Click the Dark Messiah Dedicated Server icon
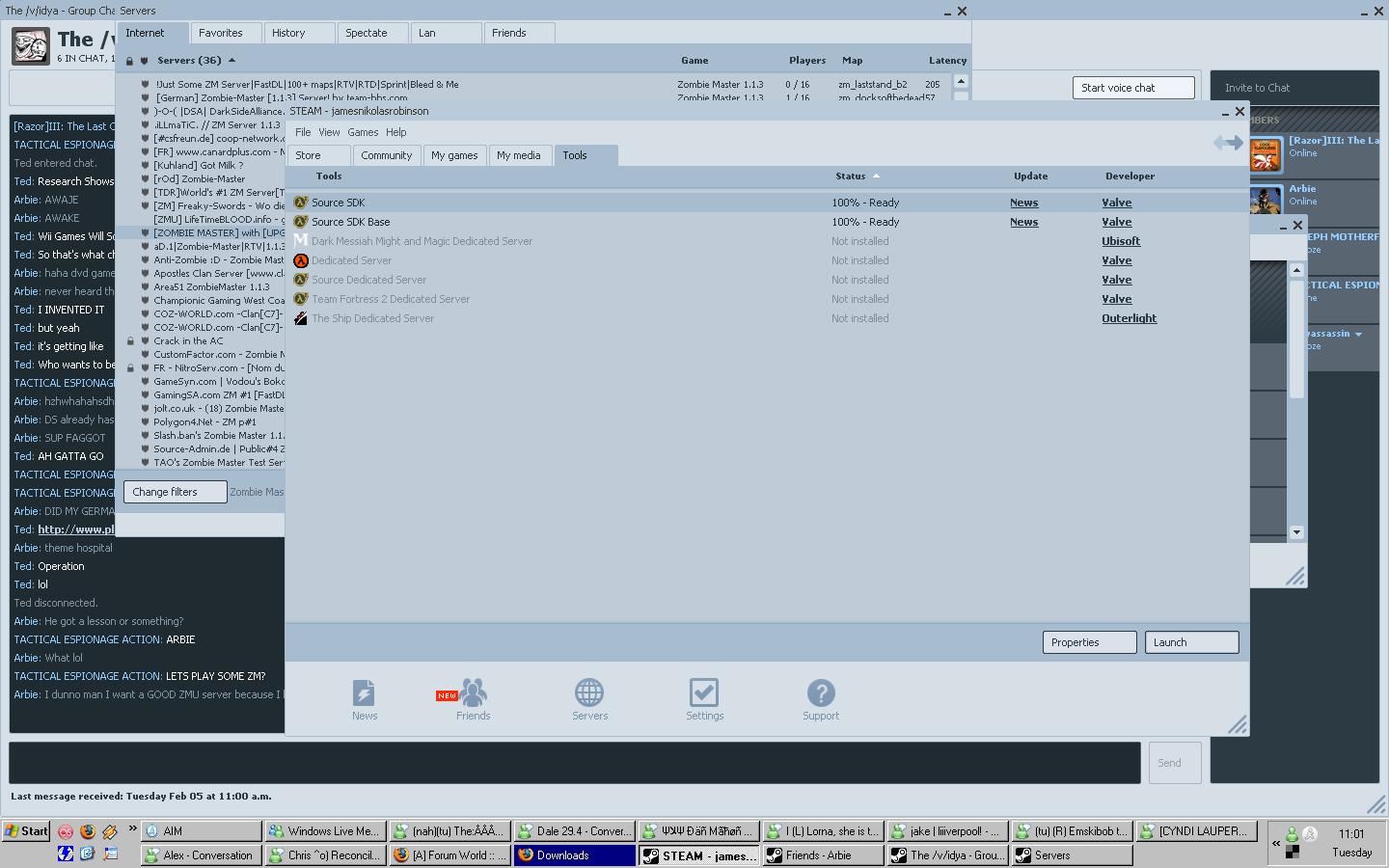The width and height of the screenshot is (1389, 868). pos(301,241)
